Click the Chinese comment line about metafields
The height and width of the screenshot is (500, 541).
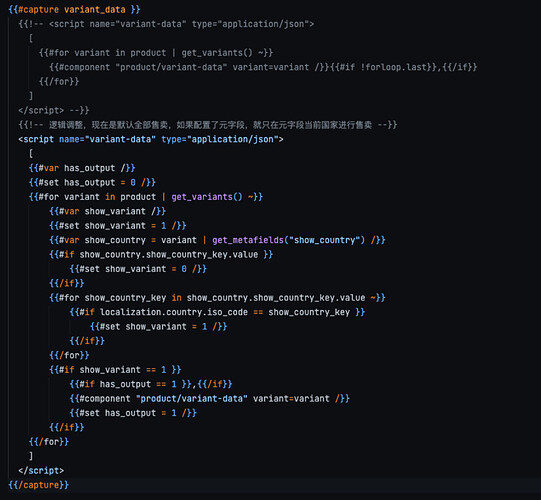pos(208,125)
